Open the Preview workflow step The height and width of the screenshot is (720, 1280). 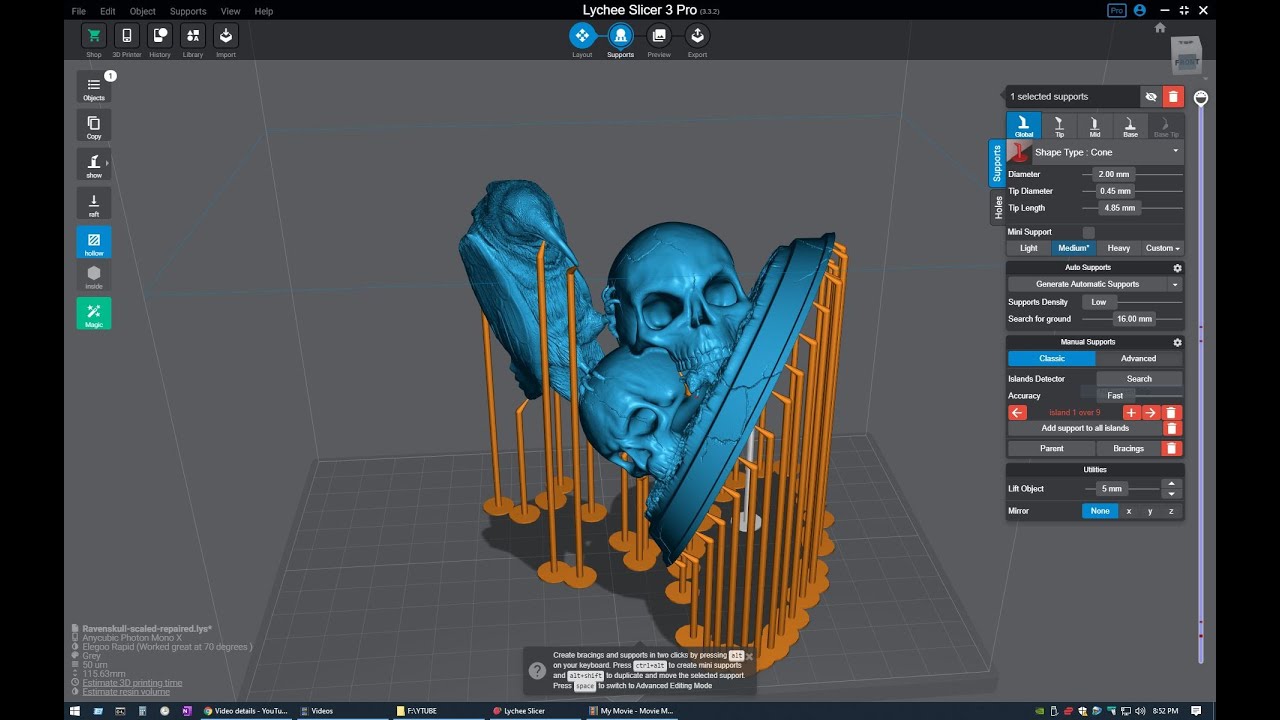pyautogui.click(x=659, y=35)
